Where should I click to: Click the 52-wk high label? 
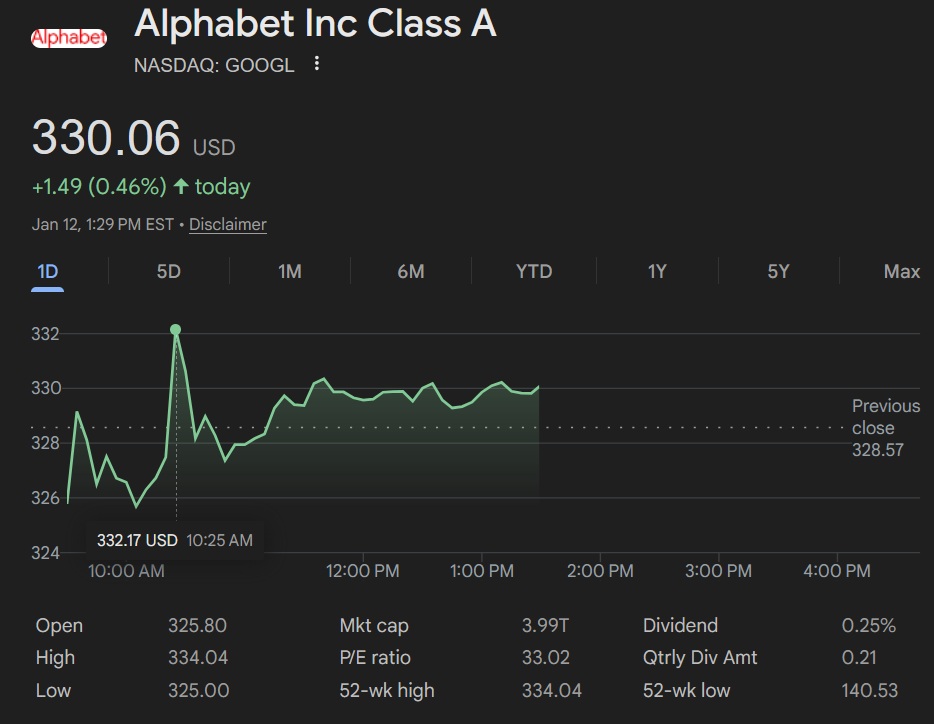click(x=386, y=690)
